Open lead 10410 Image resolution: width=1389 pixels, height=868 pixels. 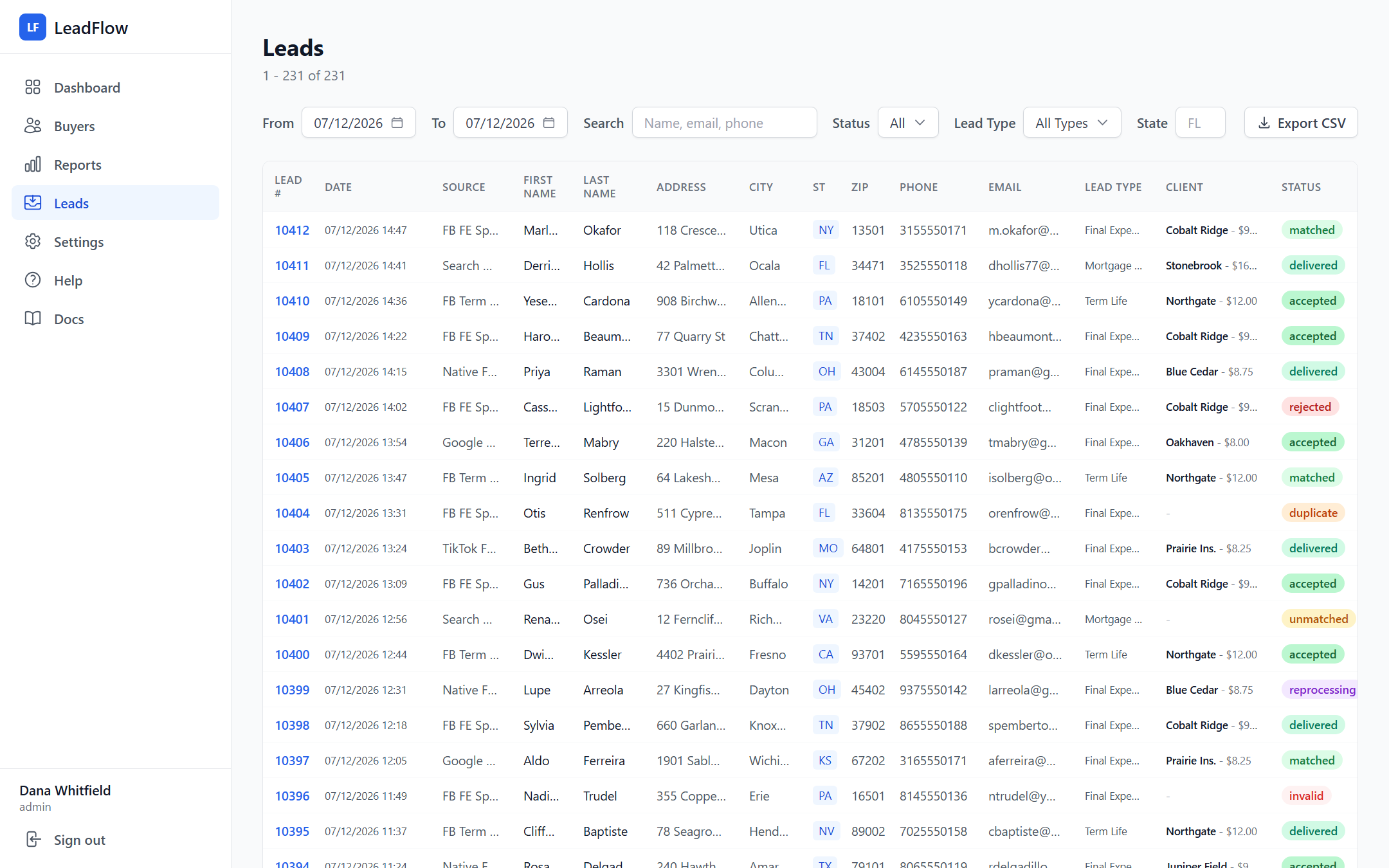[292, 300]
